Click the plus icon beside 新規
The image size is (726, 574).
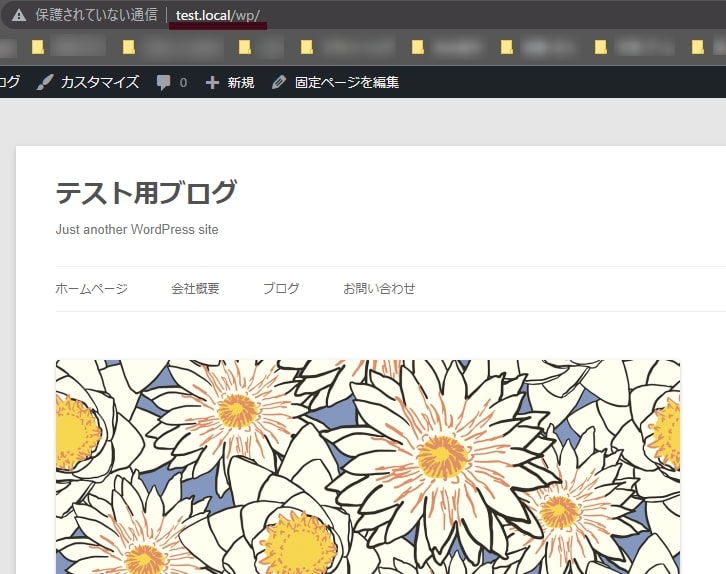tap(212, 82)
